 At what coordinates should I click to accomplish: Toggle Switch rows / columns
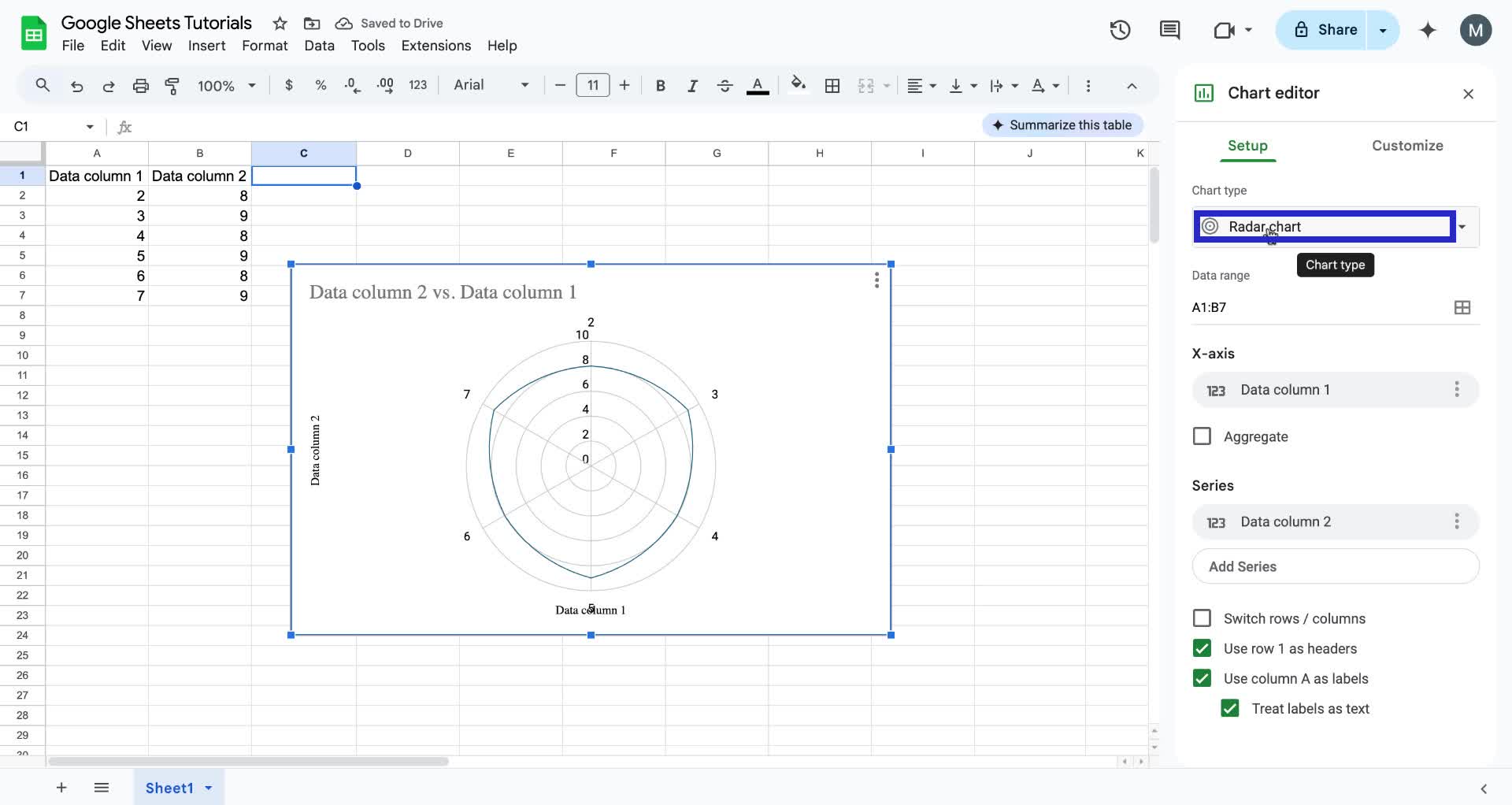tap(1202, 618)
